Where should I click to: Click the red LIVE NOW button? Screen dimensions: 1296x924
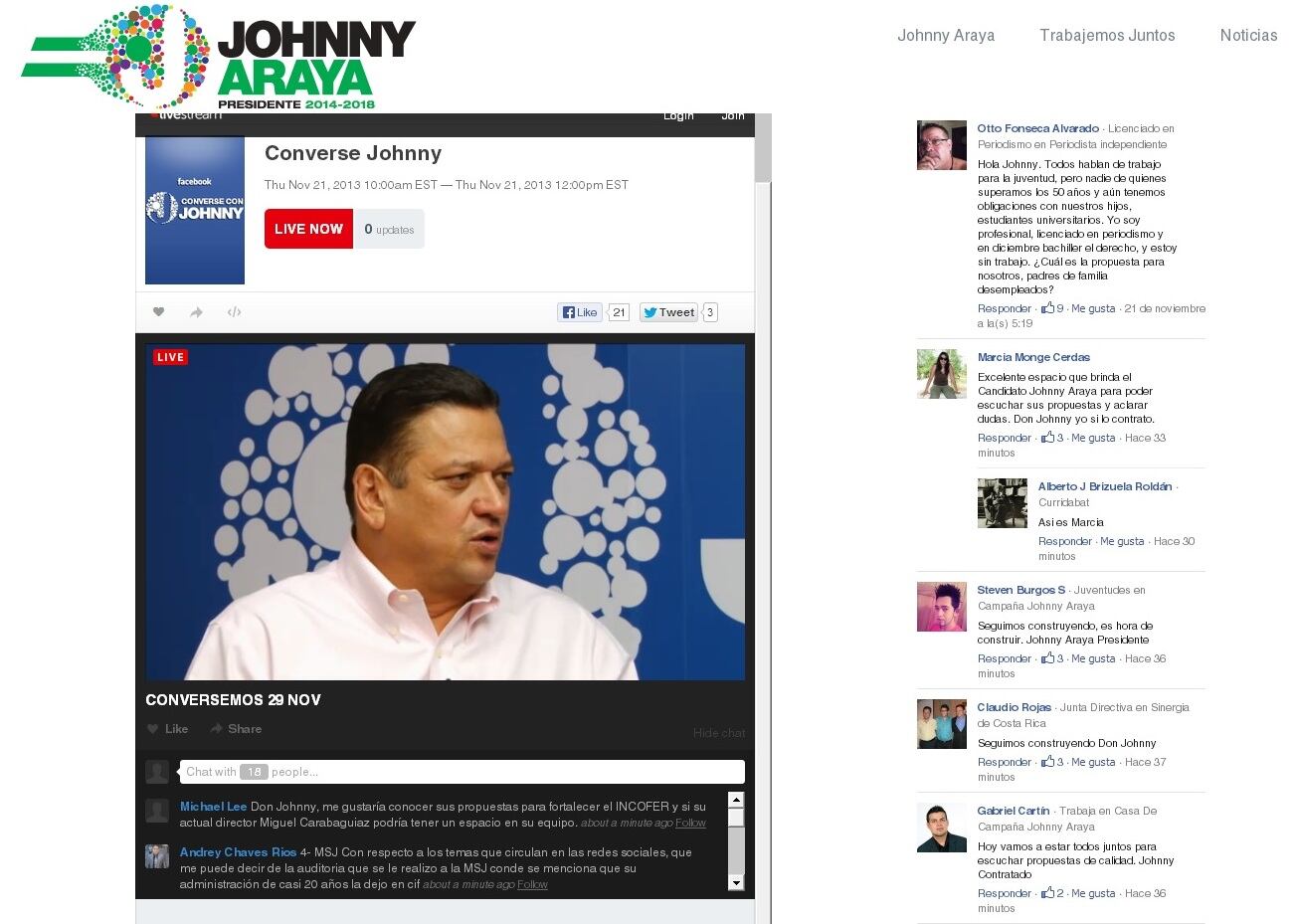click(308, 229)
